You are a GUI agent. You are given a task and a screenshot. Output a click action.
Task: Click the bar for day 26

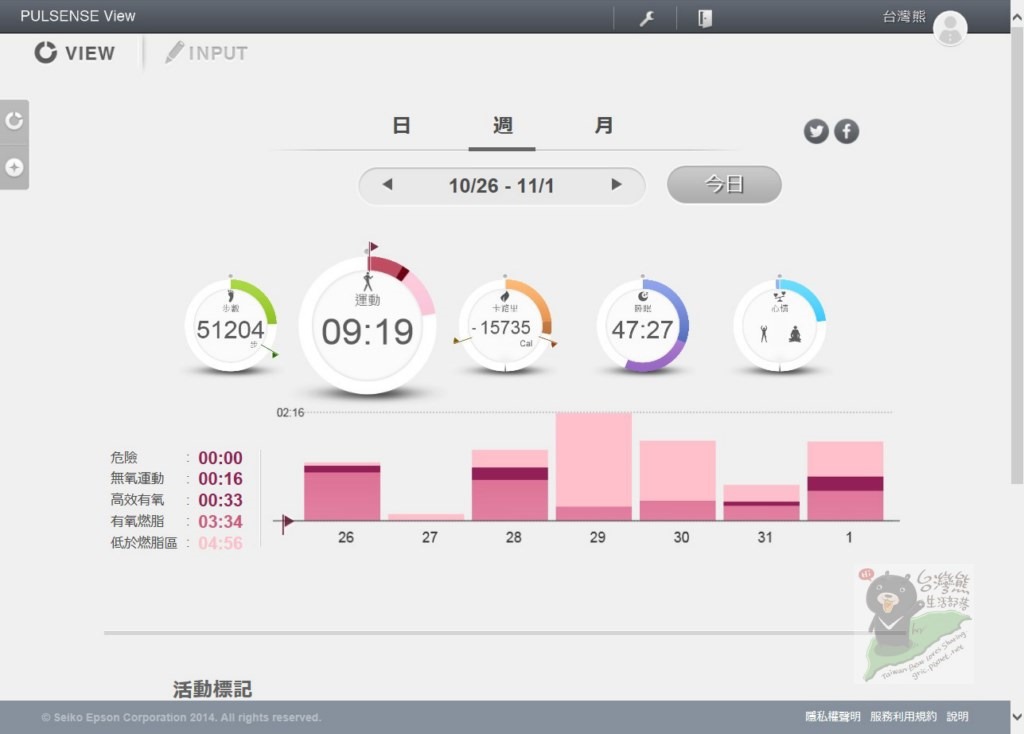point(342,491)
